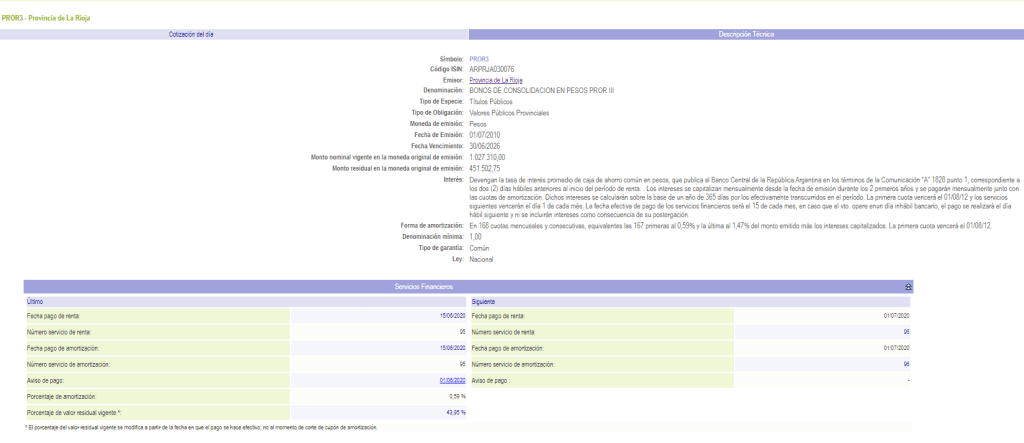Click the Aviso de pago label under Siguiente

pos(490,380)
